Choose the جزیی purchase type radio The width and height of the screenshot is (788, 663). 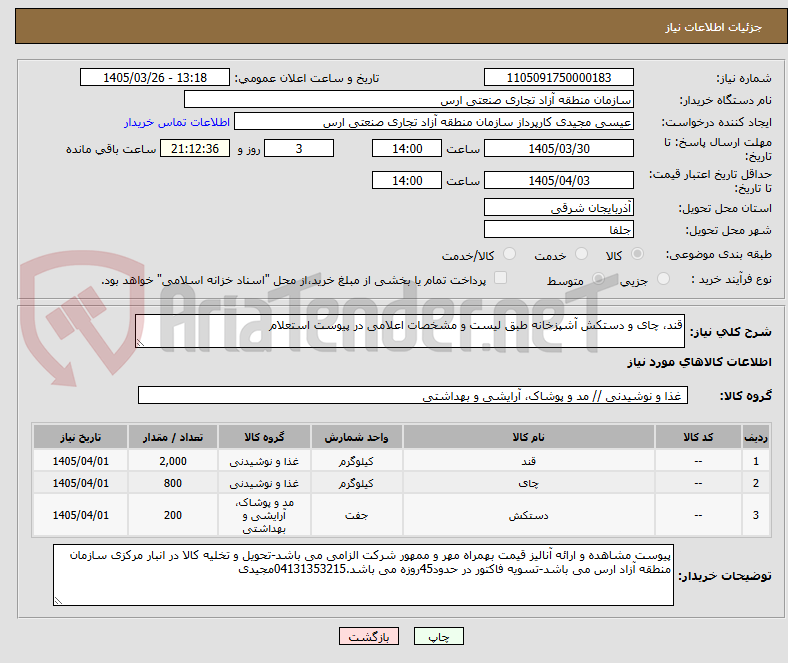point(663,279)
